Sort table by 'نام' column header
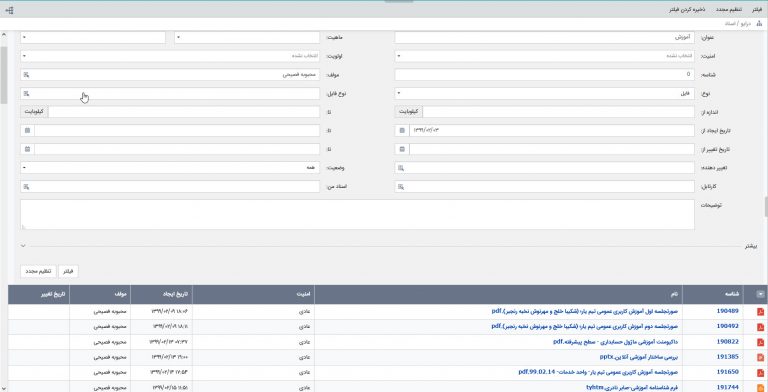Image resolution: width=768 pixels, height=392 pixels. tap(499, 294)
